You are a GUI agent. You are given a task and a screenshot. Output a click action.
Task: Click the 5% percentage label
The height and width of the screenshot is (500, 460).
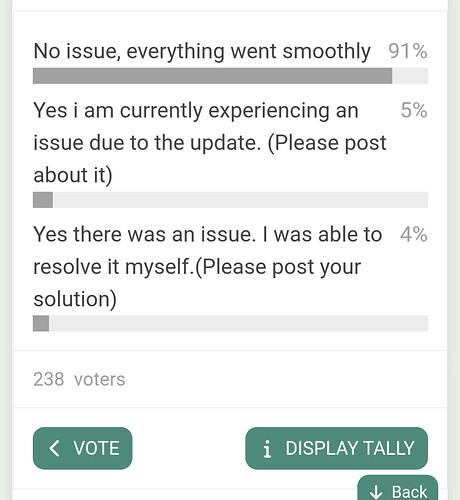(414, 110)
